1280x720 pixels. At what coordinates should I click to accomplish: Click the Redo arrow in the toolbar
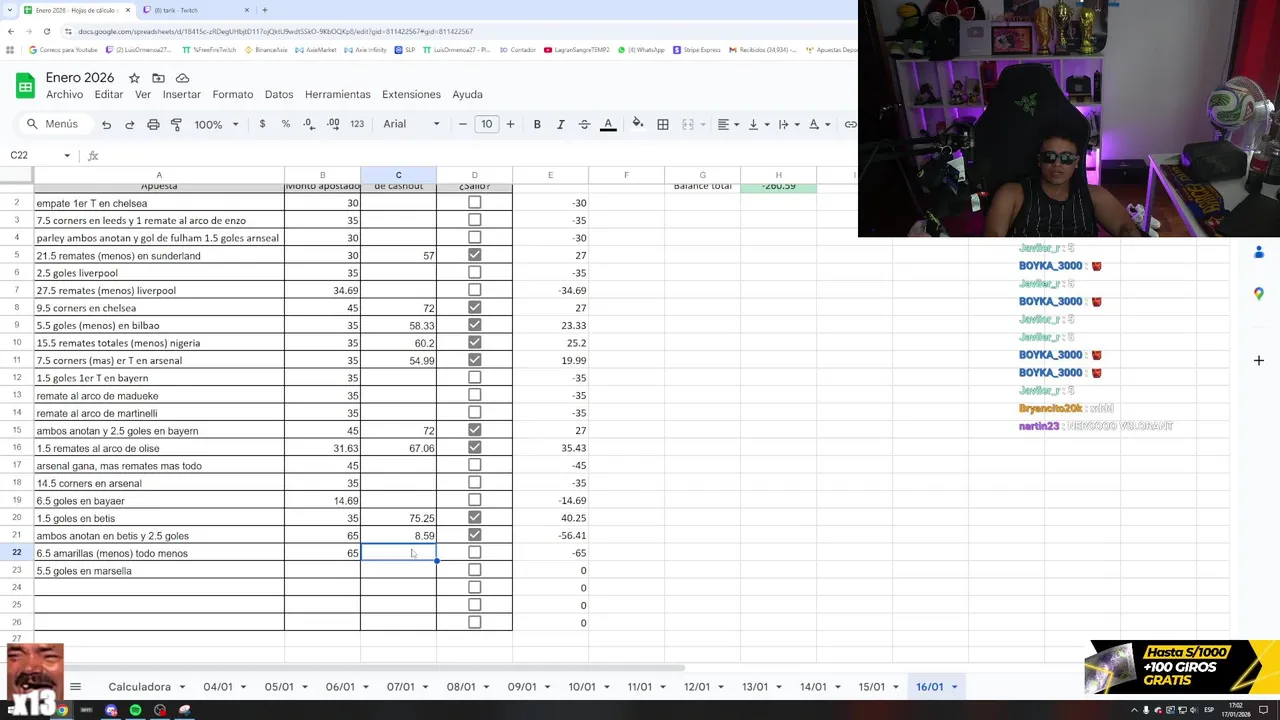(130, 124)
